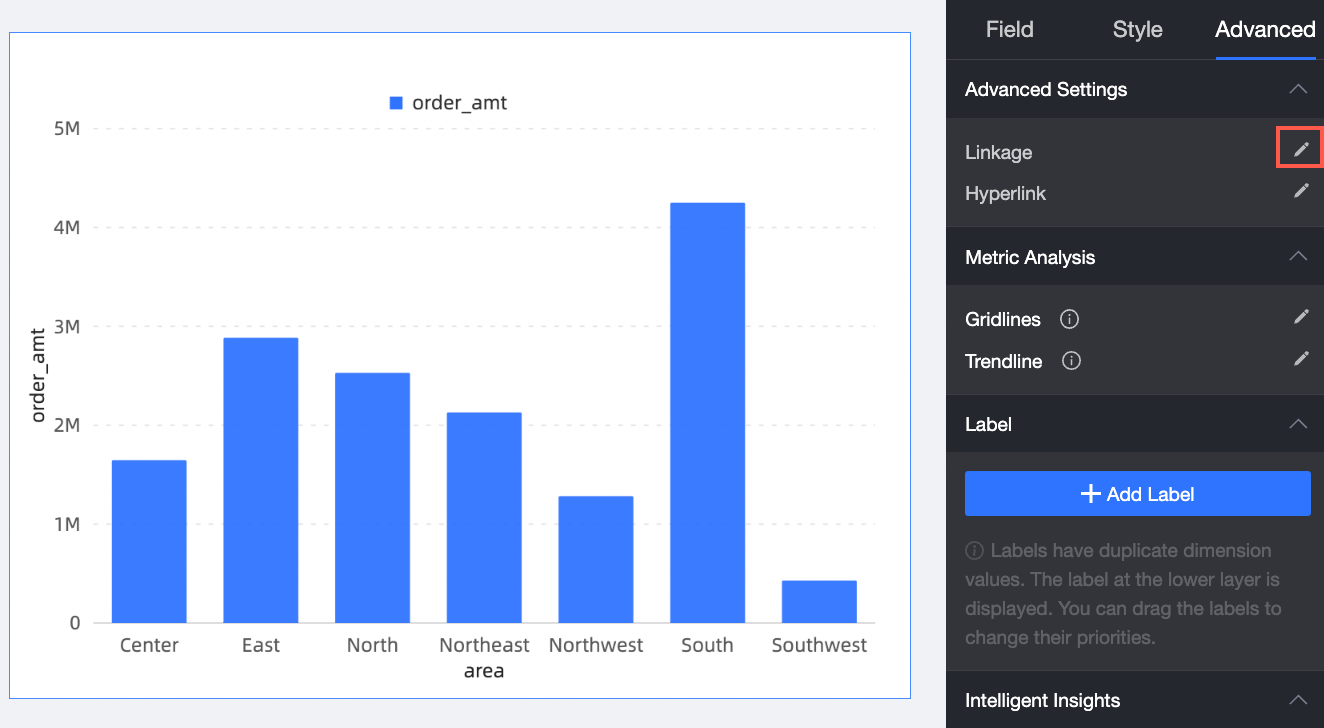Collapse the Intelligent Insights section
The height and width of the screenshot is (728, 1324).
point(1298,700)
